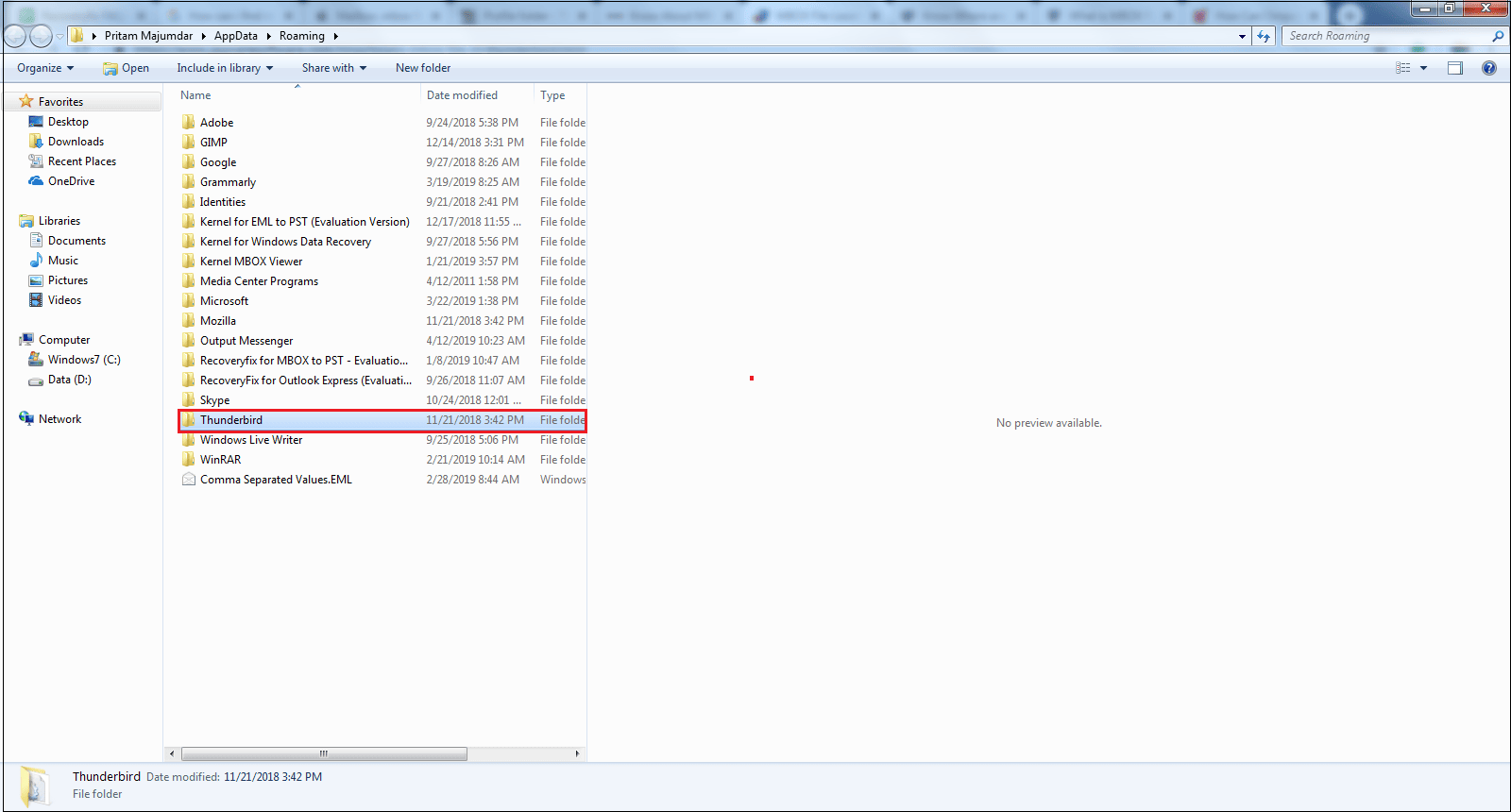1511x812 pixels.
Task: Open the address bar history dropdown
Action: (x=1242, y=36)
